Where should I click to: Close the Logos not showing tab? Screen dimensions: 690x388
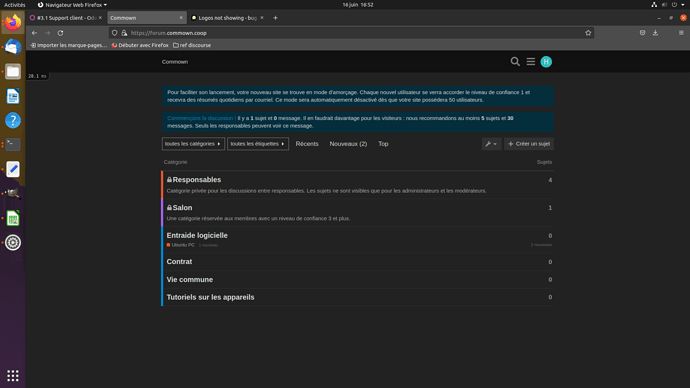(x=262, y=18)
